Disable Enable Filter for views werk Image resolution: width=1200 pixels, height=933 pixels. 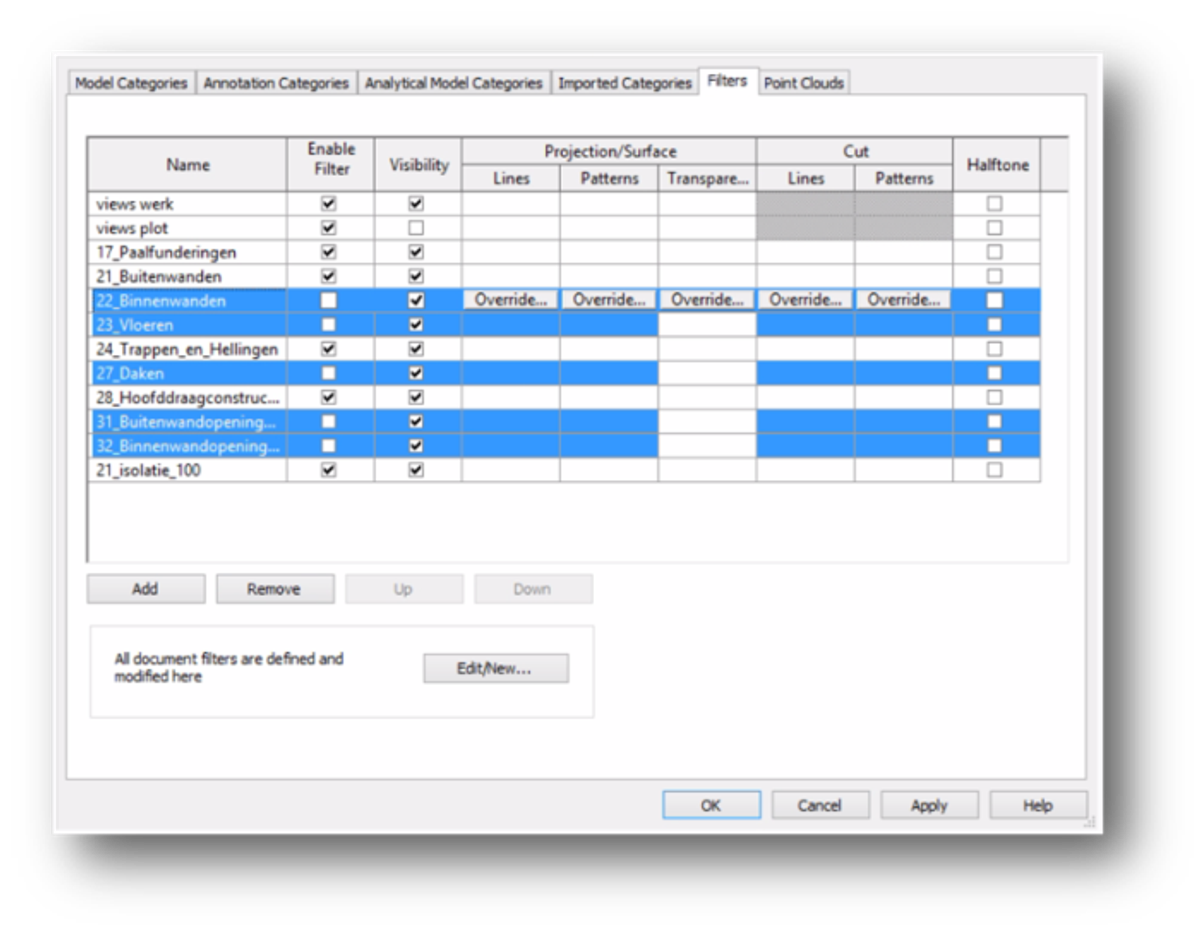pos(329,204)
